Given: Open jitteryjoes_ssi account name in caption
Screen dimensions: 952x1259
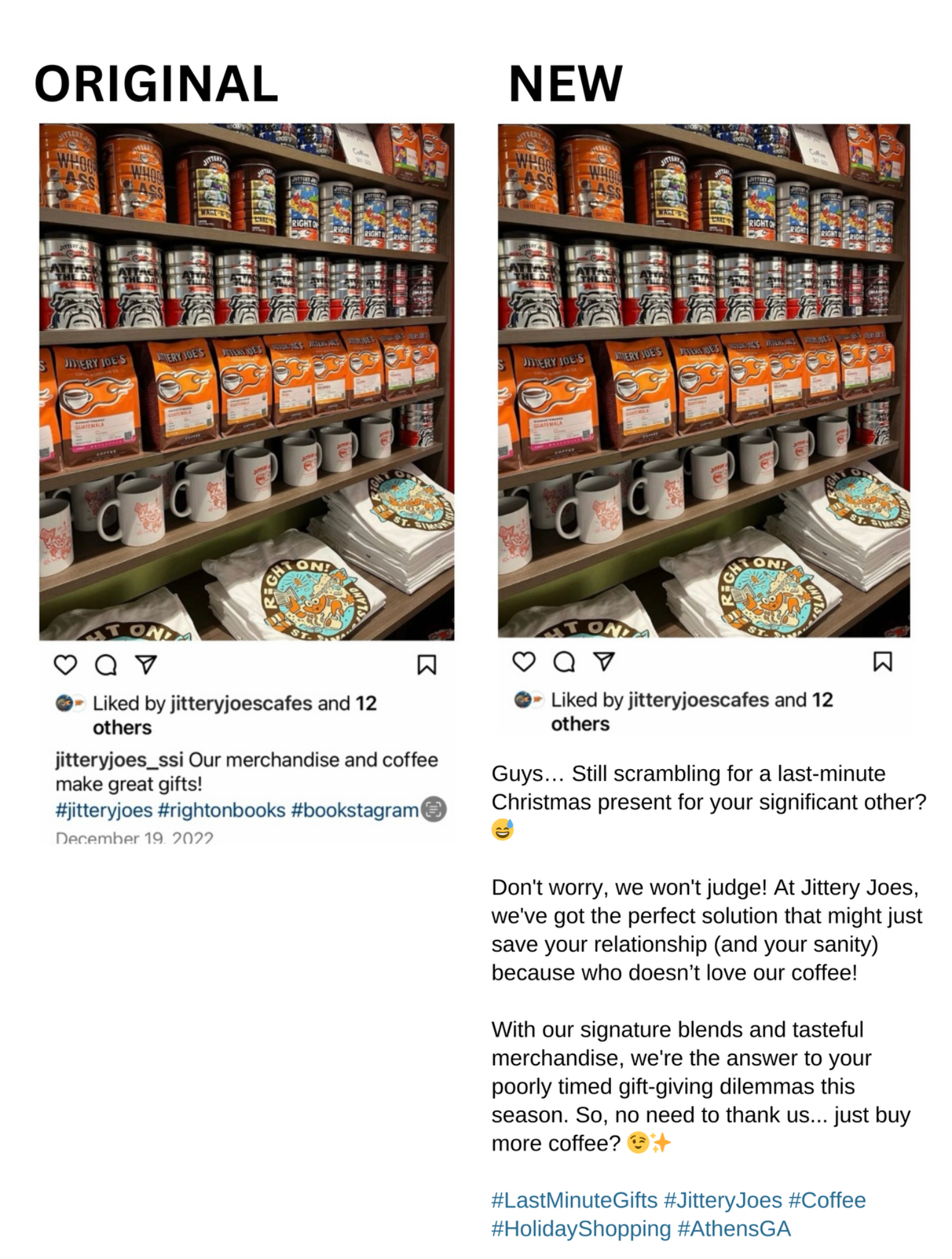Looking at the screenshot, I should point(119,760).
